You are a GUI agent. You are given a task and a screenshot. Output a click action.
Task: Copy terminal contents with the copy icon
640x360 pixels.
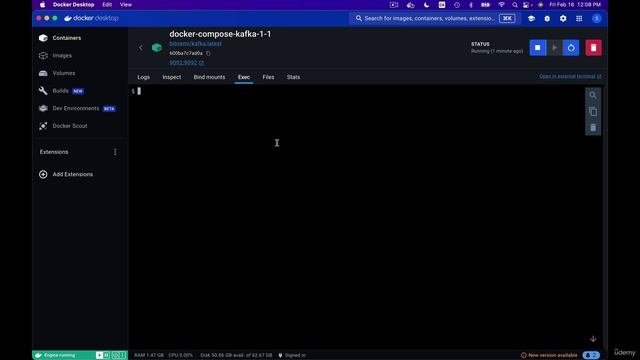[x=593, y=112]
